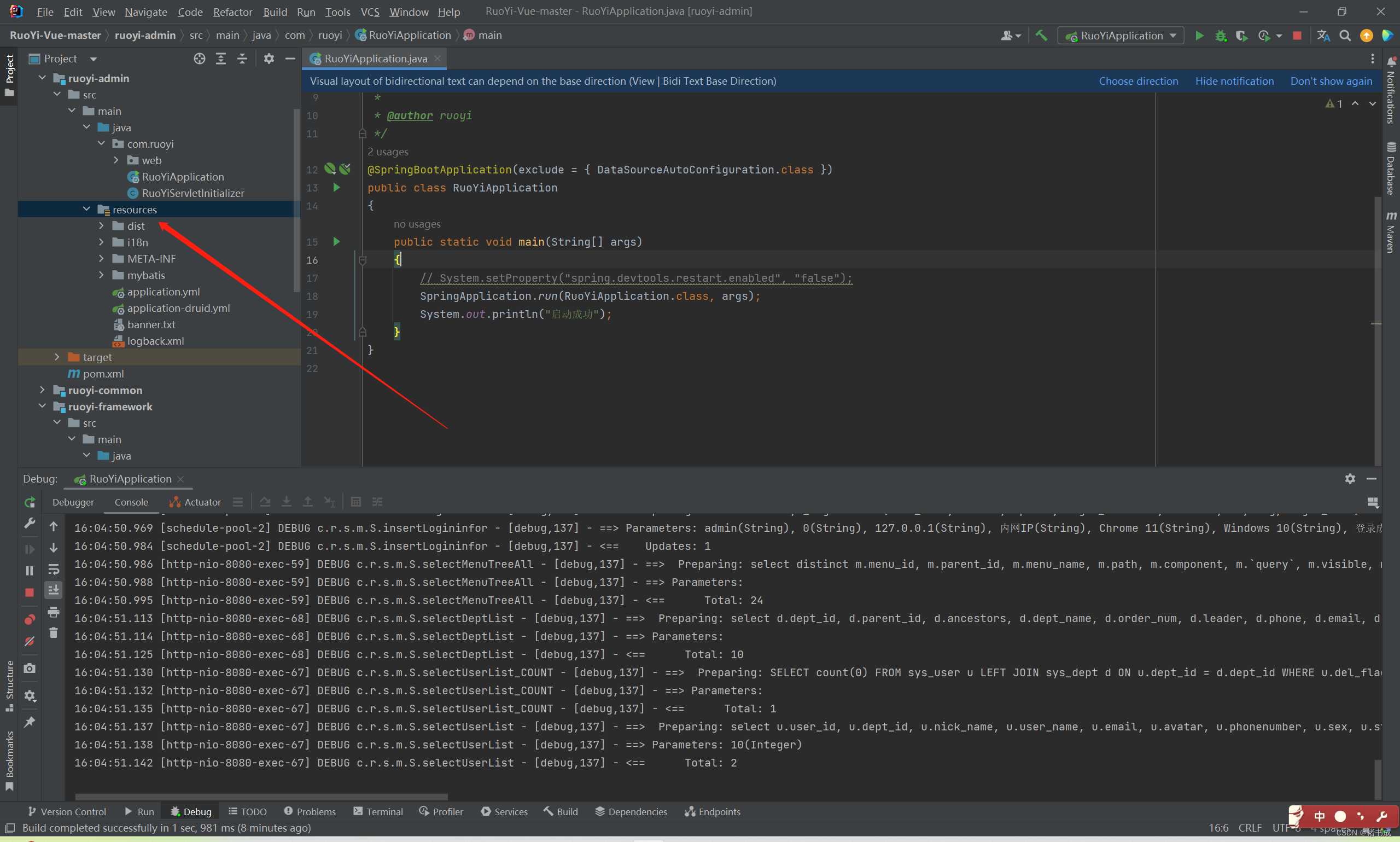Screen dimensions: 1400x842
Task: Click the console horizontal scrollbar
Action: click(261, 797)
